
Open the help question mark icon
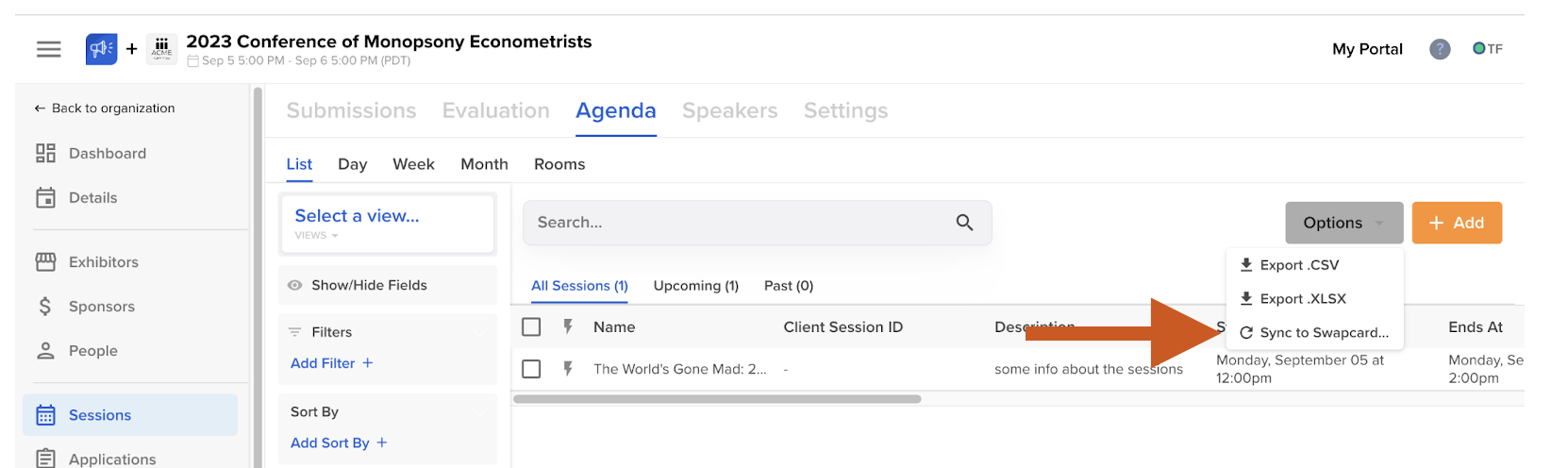(1439, 49)
